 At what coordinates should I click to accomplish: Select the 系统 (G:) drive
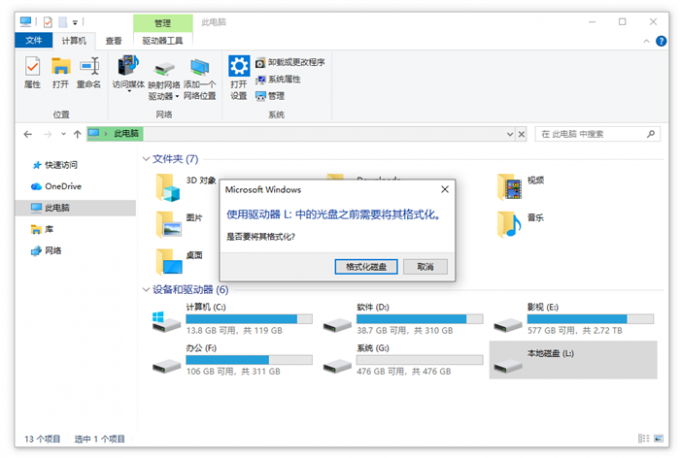tap(403, 360)
